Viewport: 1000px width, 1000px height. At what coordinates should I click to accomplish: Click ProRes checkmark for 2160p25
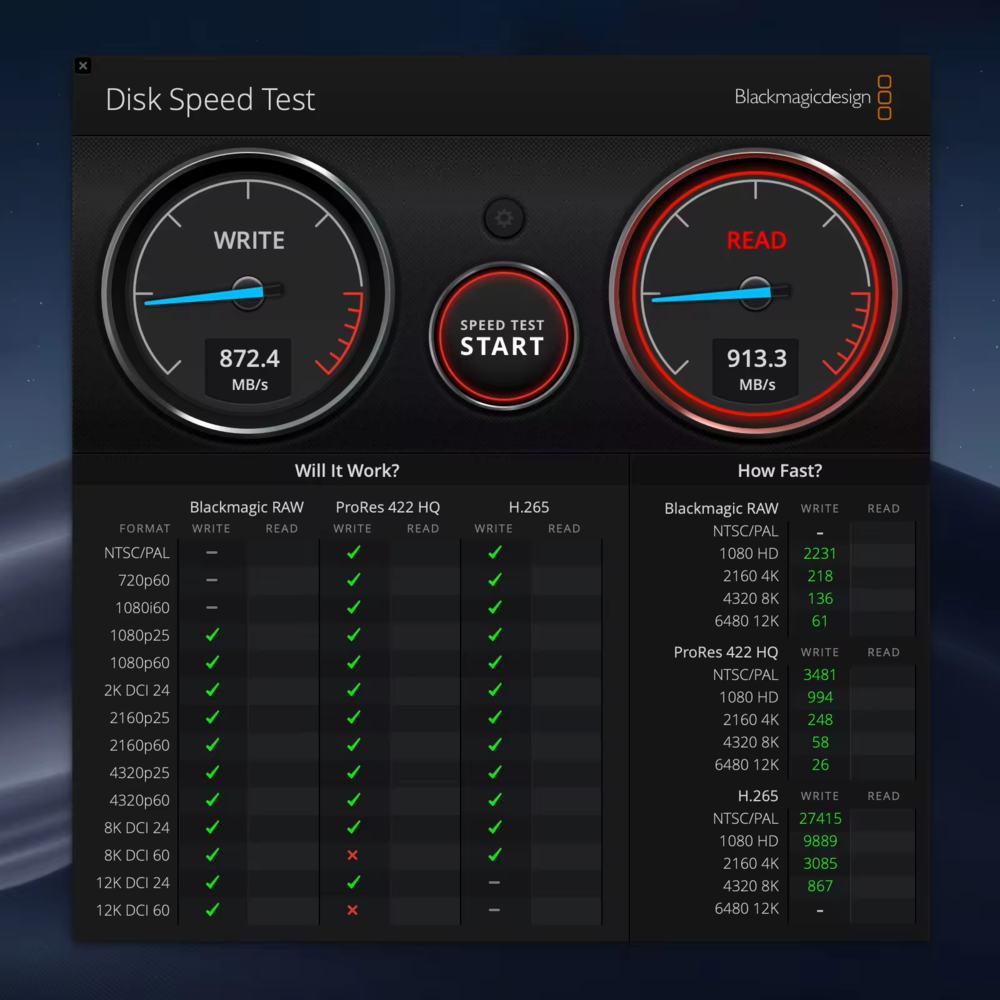[x=353, y=717]
